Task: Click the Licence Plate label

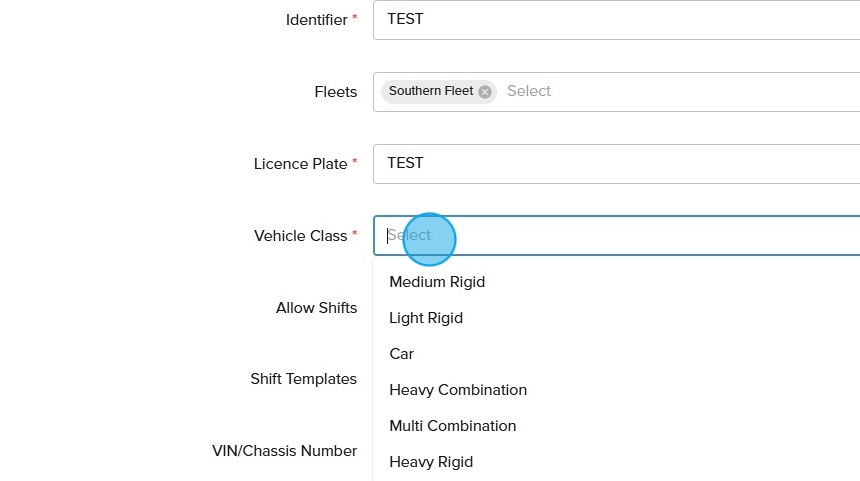Action: point(300,164)
